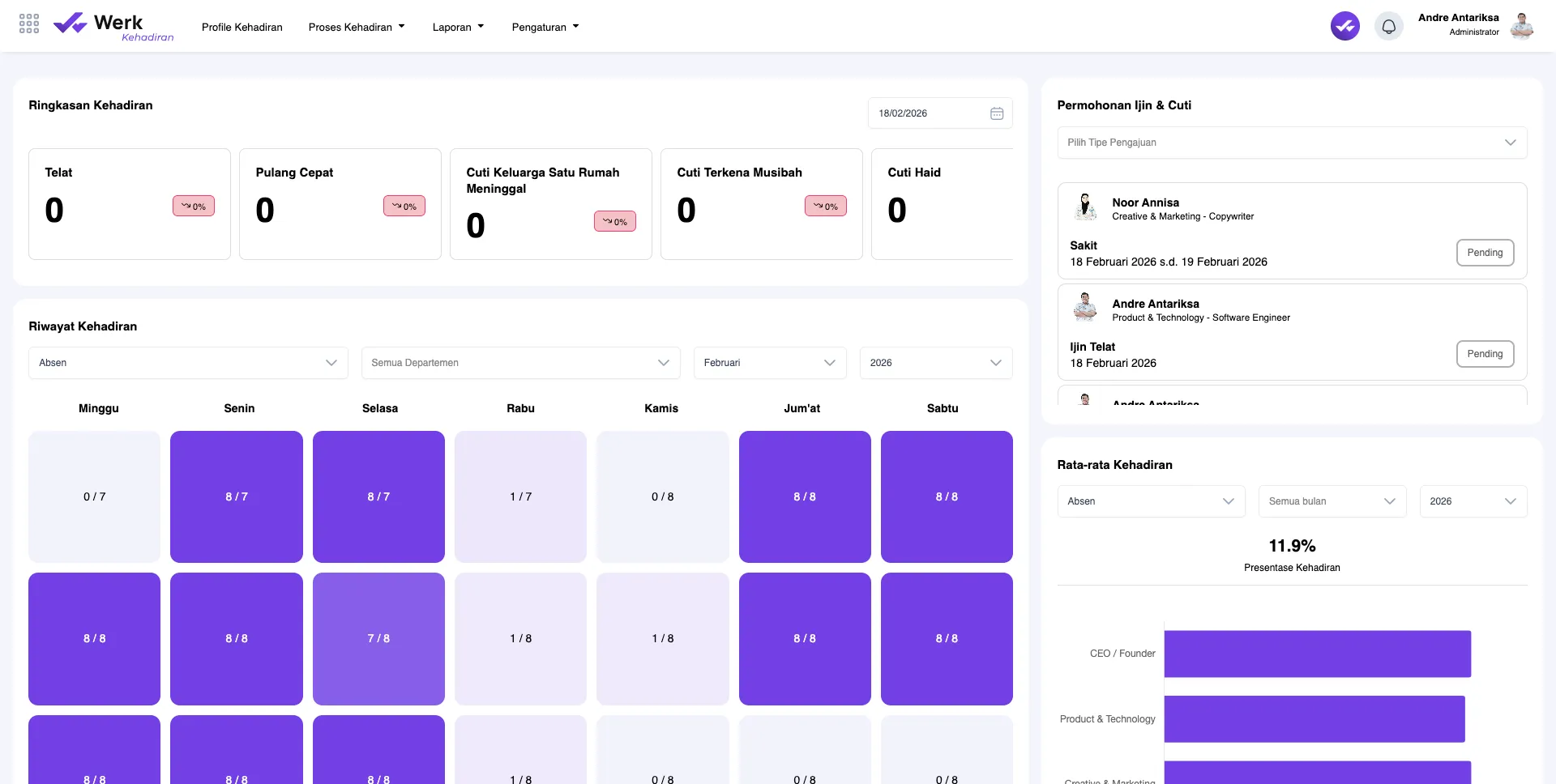Viewport: 1556px width, 784px height.
Task: Click Noor Annisa's avatar in leave requests
Action: [x=1085, y=207]
